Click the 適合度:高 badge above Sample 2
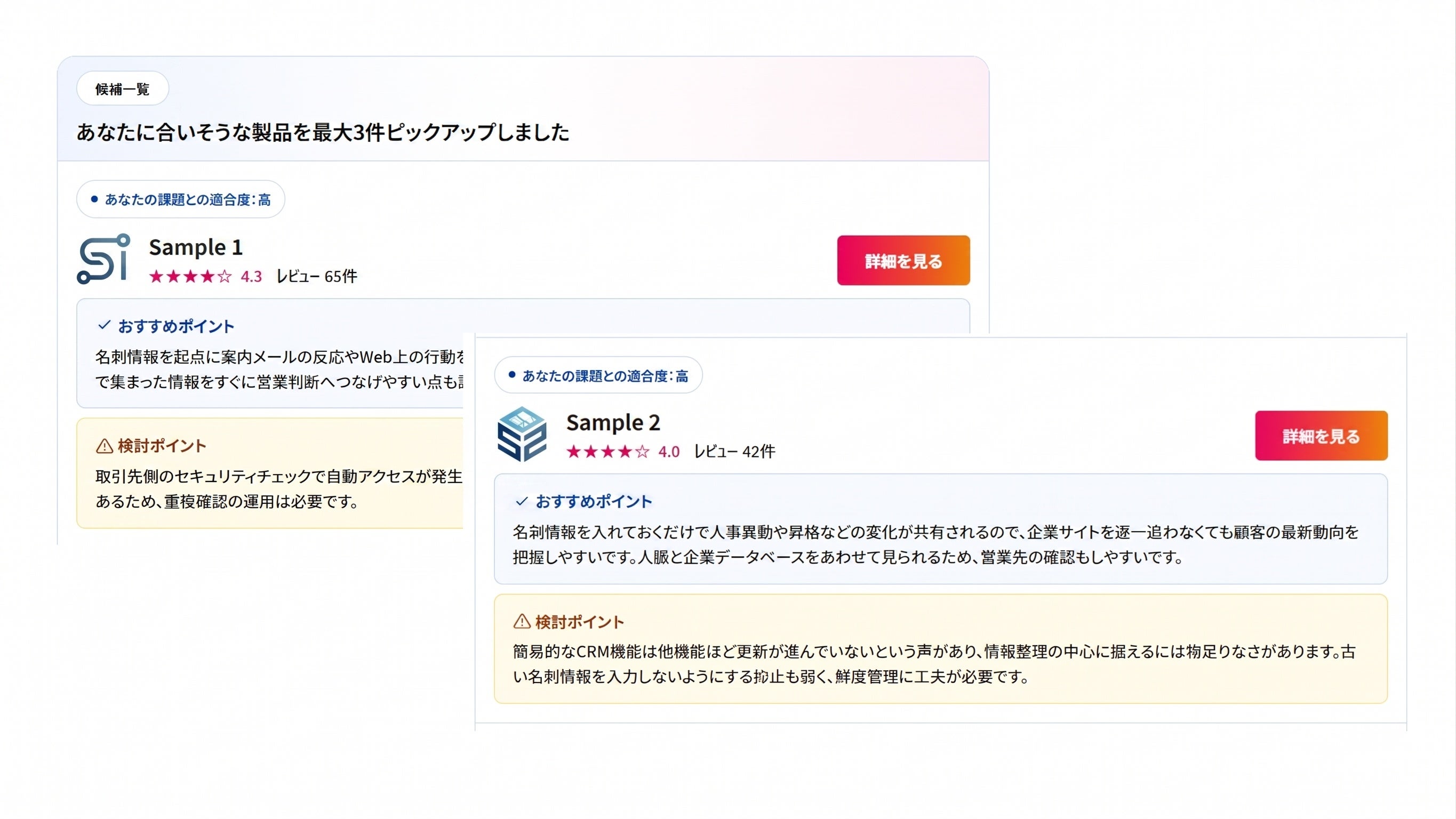This screenshot has width=1456, height=819. (598, 375)
